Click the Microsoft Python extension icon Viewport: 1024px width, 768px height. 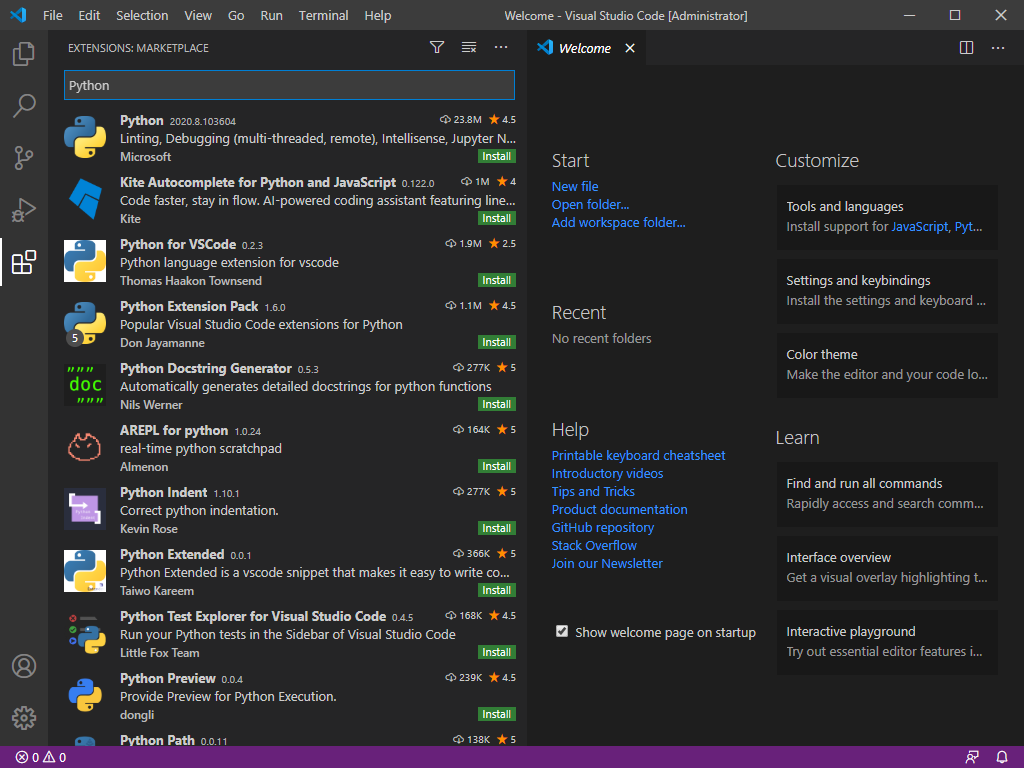(x=85, y=137)
